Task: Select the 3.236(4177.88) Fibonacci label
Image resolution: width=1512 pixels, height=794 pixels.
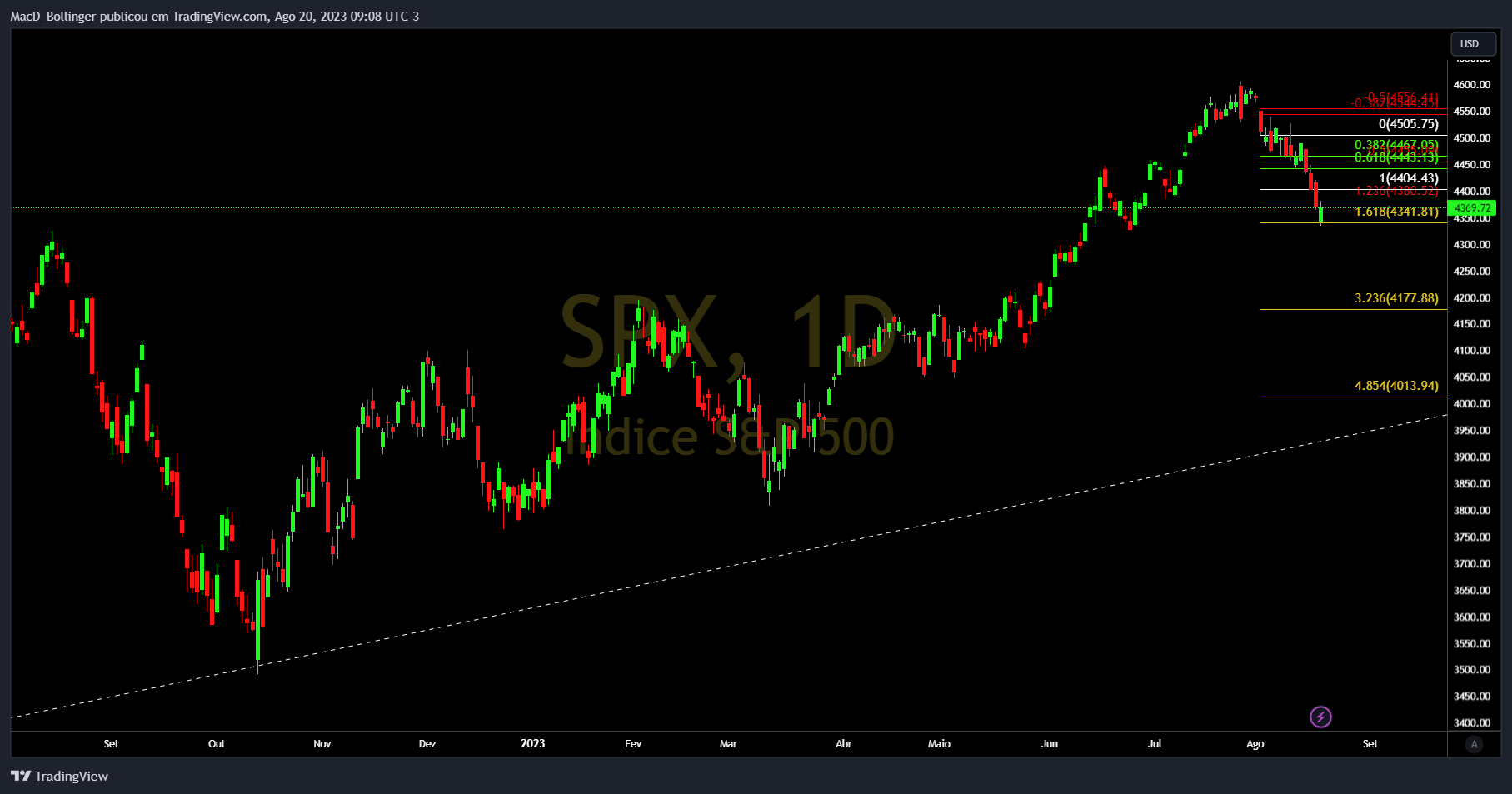Action: point(1396,298)
